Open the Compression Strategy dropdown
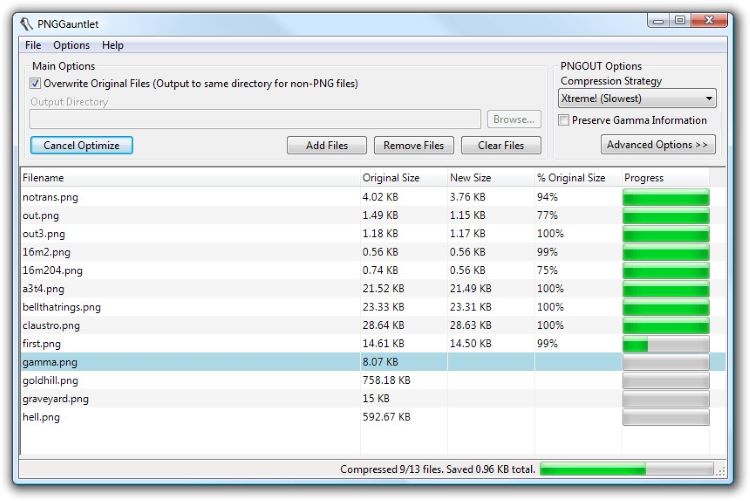The image size is (750, 501). coord(637,99)
